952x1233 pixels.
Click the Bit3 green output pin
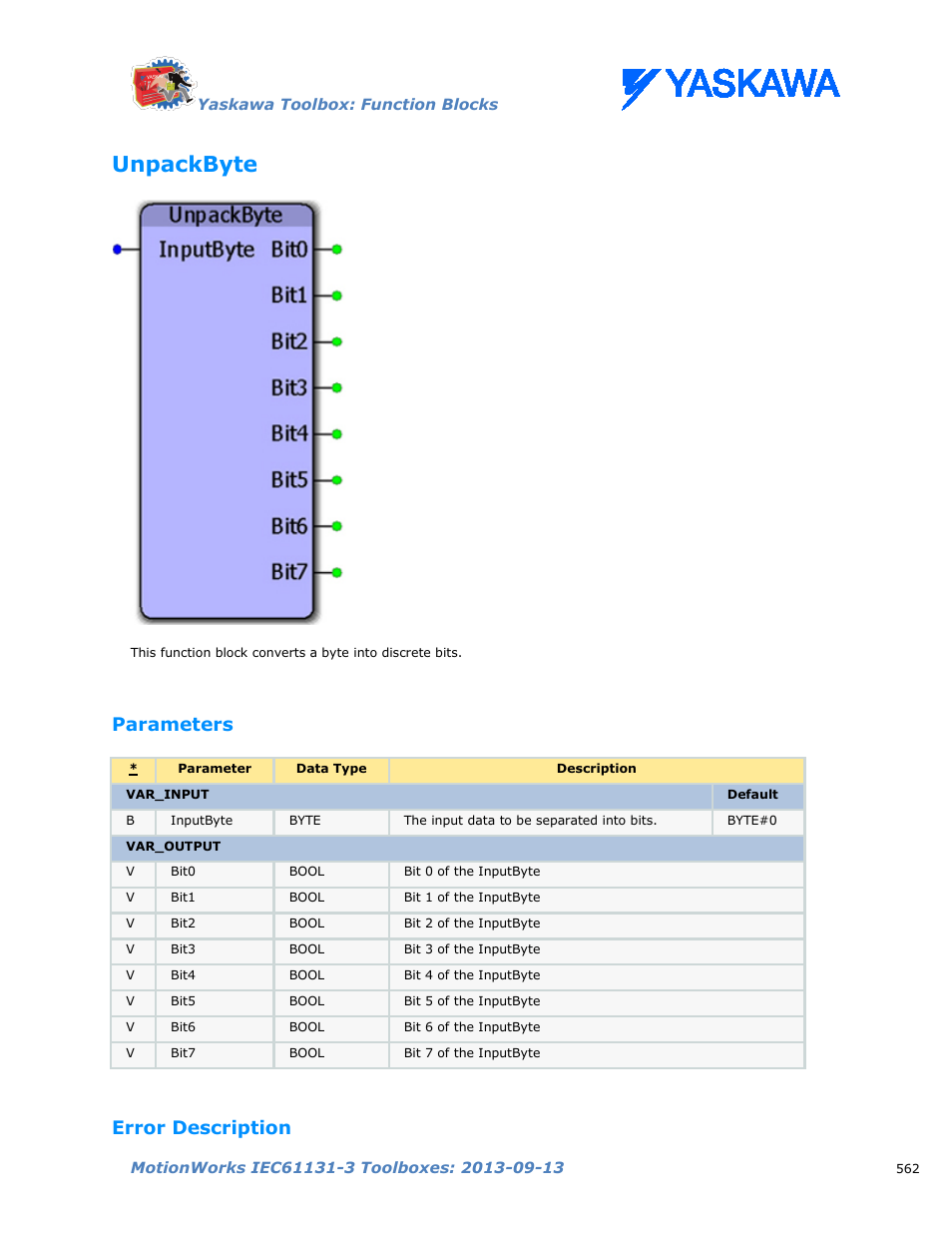pos(337,387)
